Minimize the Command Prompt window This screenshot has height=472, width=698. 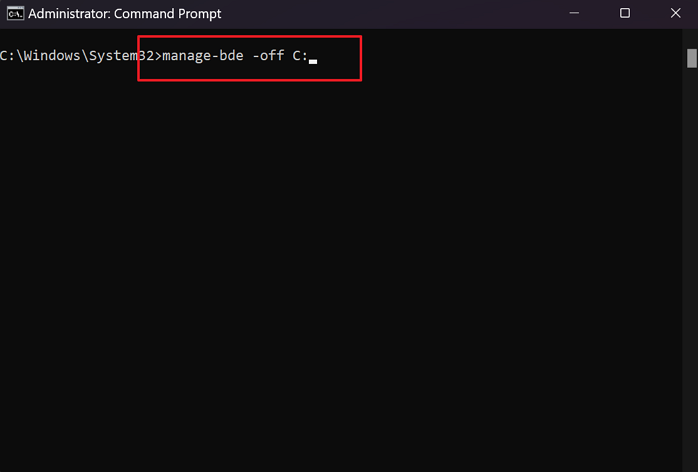coord(576,13)
